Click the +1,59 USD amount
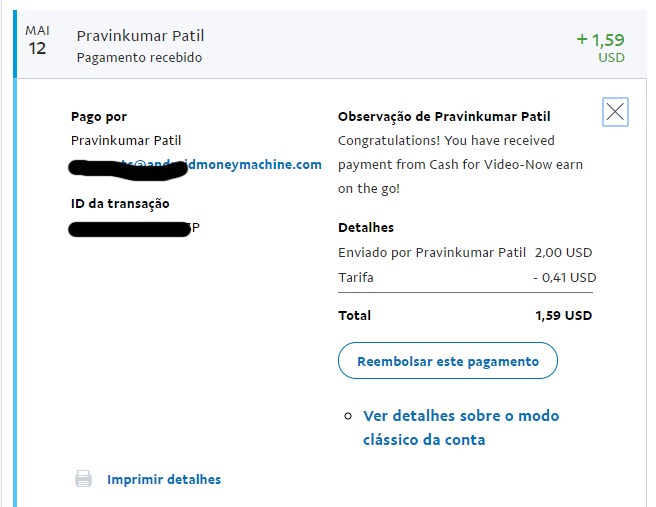Image resolution: width=656 pixels, height=507 pixels. 601,47
